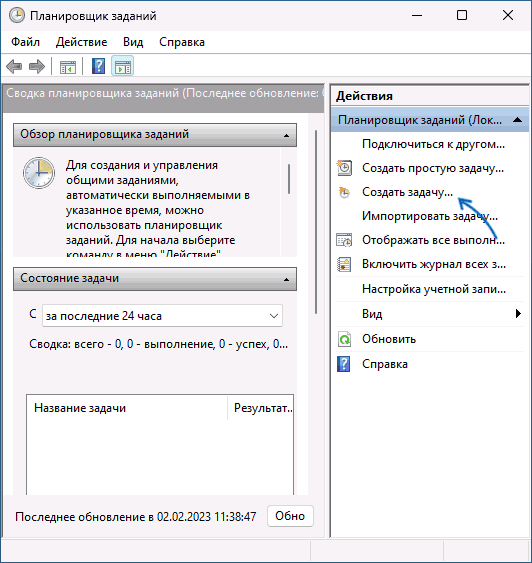Open the Вид menu in menu bar
Viewport: 532px width, 563px height.
[133, 42]
